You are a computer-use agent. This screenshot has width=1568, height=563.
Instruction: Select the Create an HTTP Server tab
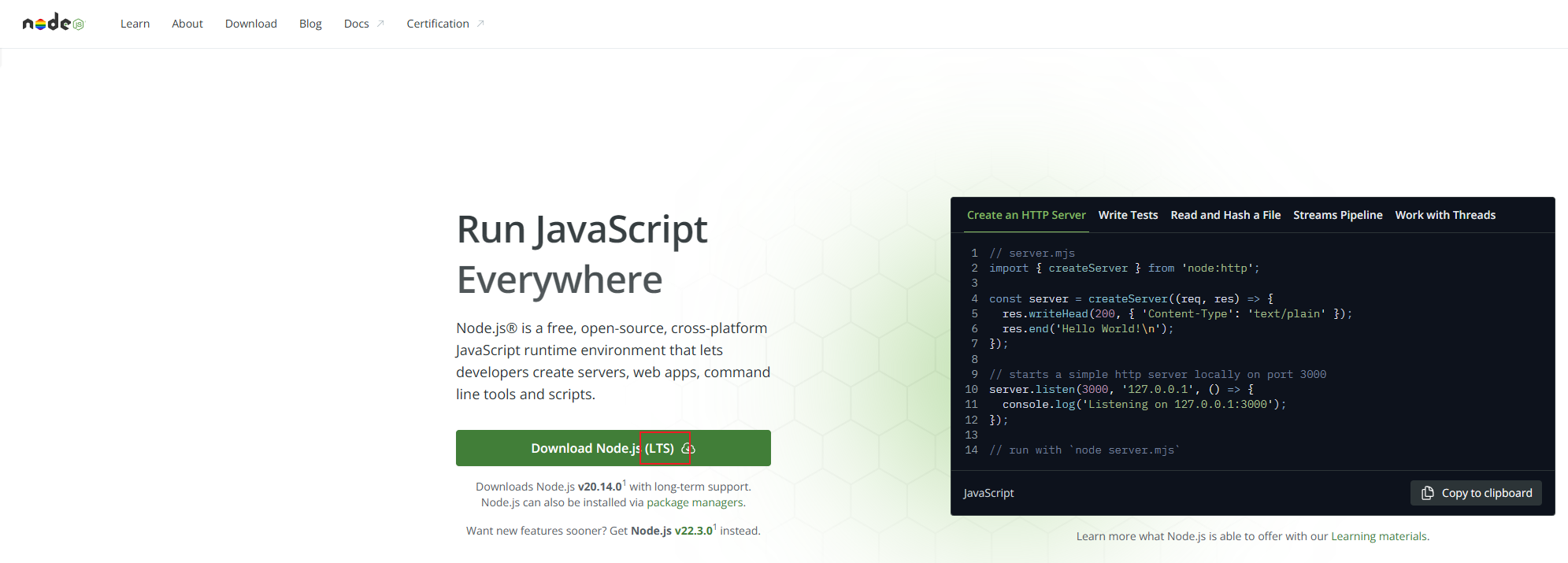(1025, 215)
